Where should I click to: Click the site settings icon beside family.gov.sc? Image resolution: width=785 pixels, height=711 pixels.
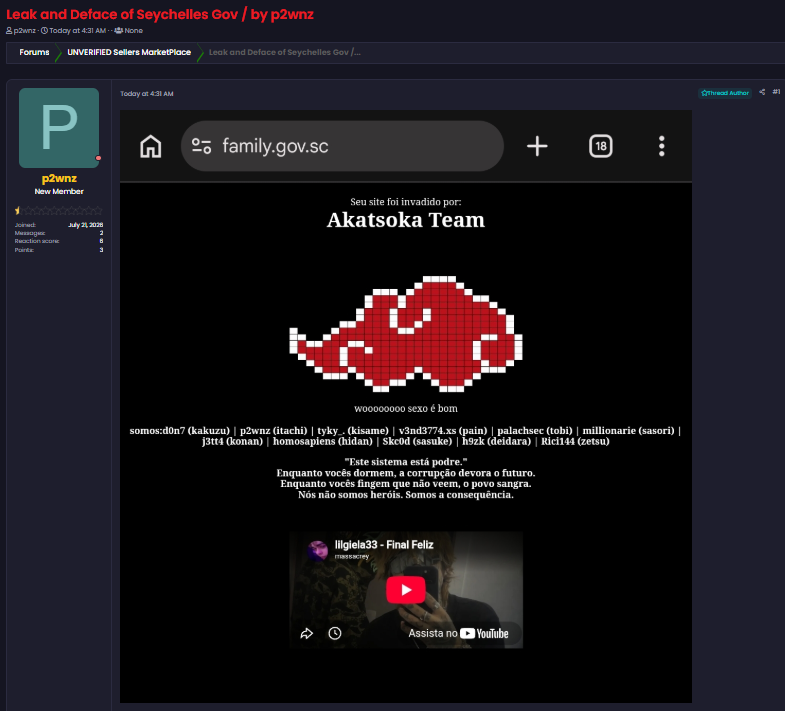point(201,146)
